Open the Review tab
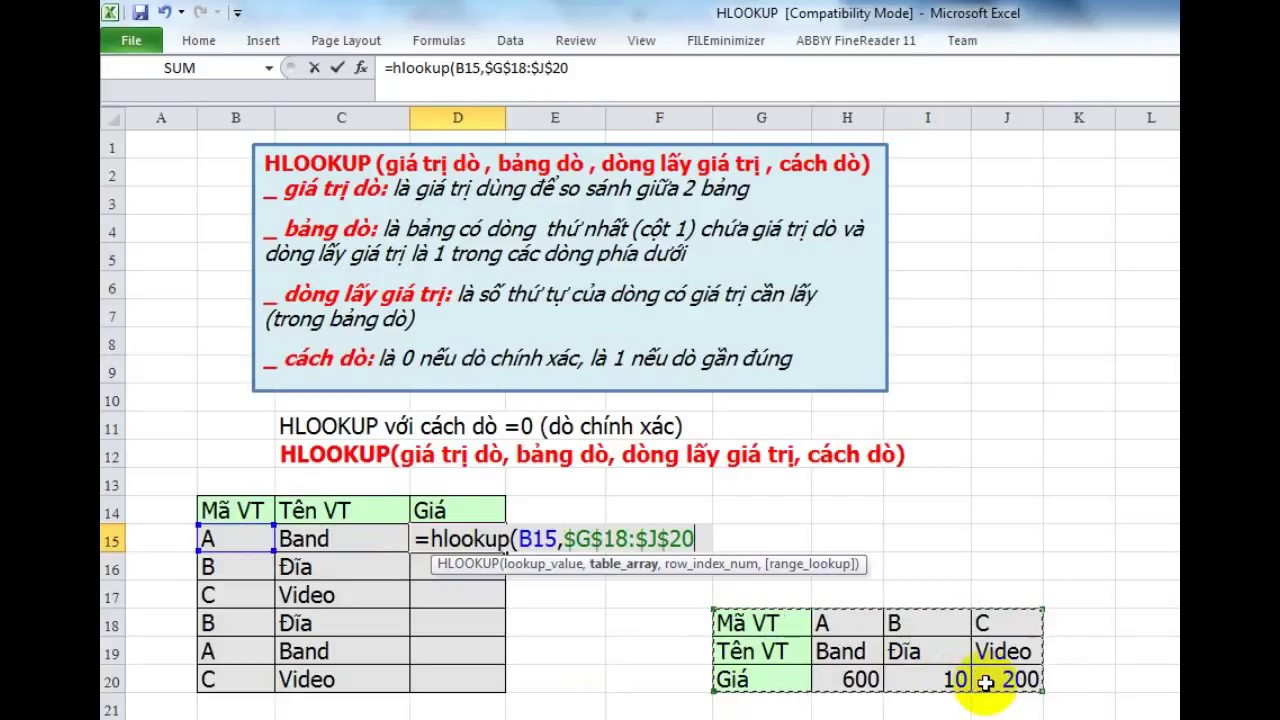This screenshot has width=1280, height=720. 576,41
